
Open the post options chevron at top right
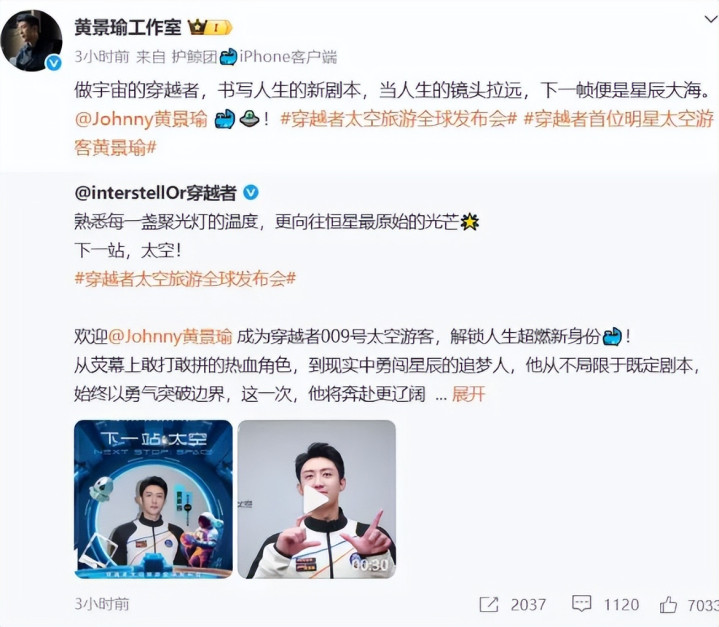(710, 20)
